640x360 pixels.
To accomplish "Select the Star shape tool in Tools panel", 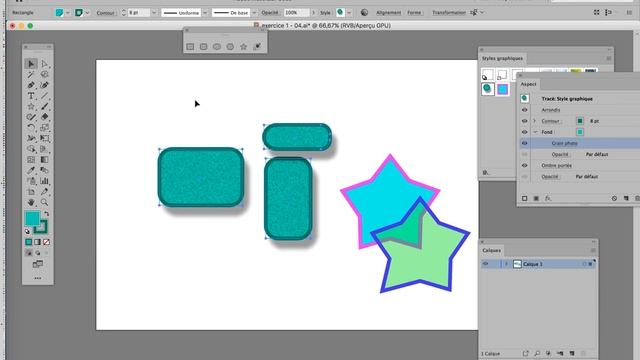I will click(31, 106).
